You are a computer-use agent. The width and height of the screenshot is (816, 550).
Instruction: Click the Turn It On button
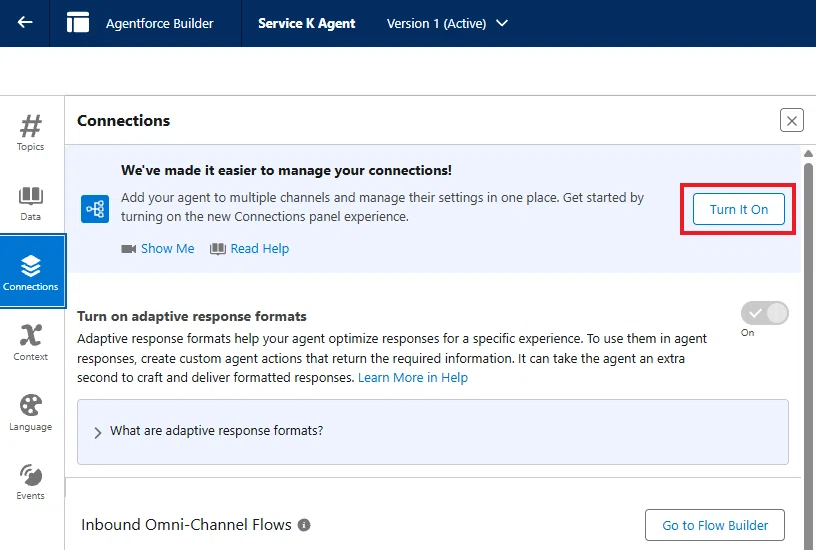click(738, 209)
